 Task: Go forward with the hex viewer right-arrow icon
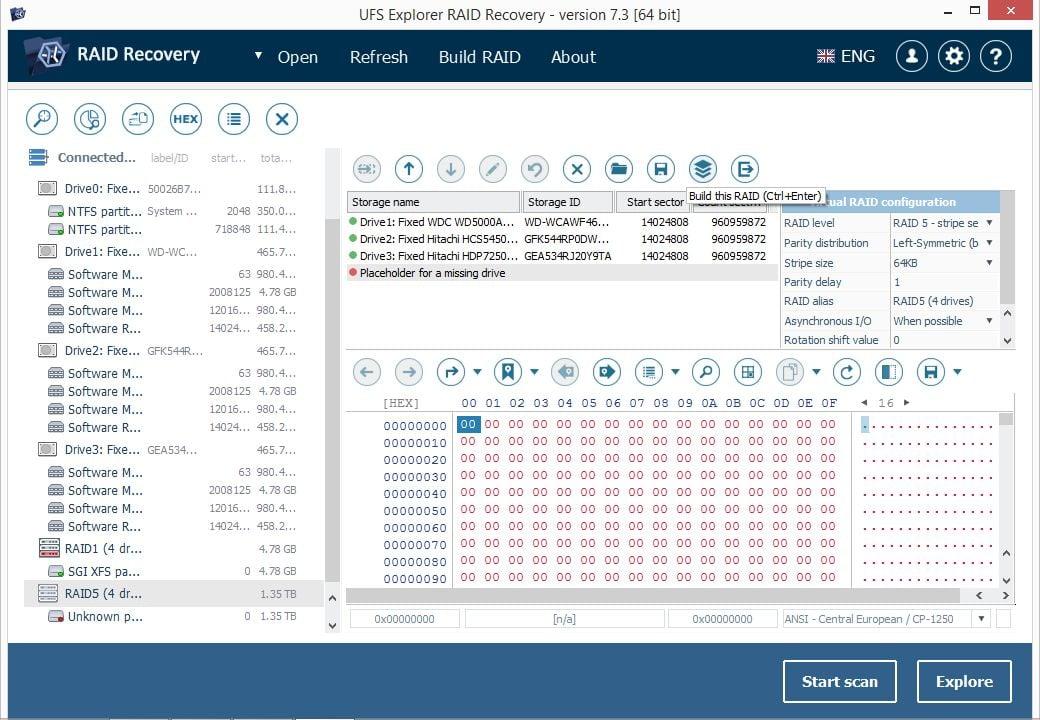click(x=409, y=372)
